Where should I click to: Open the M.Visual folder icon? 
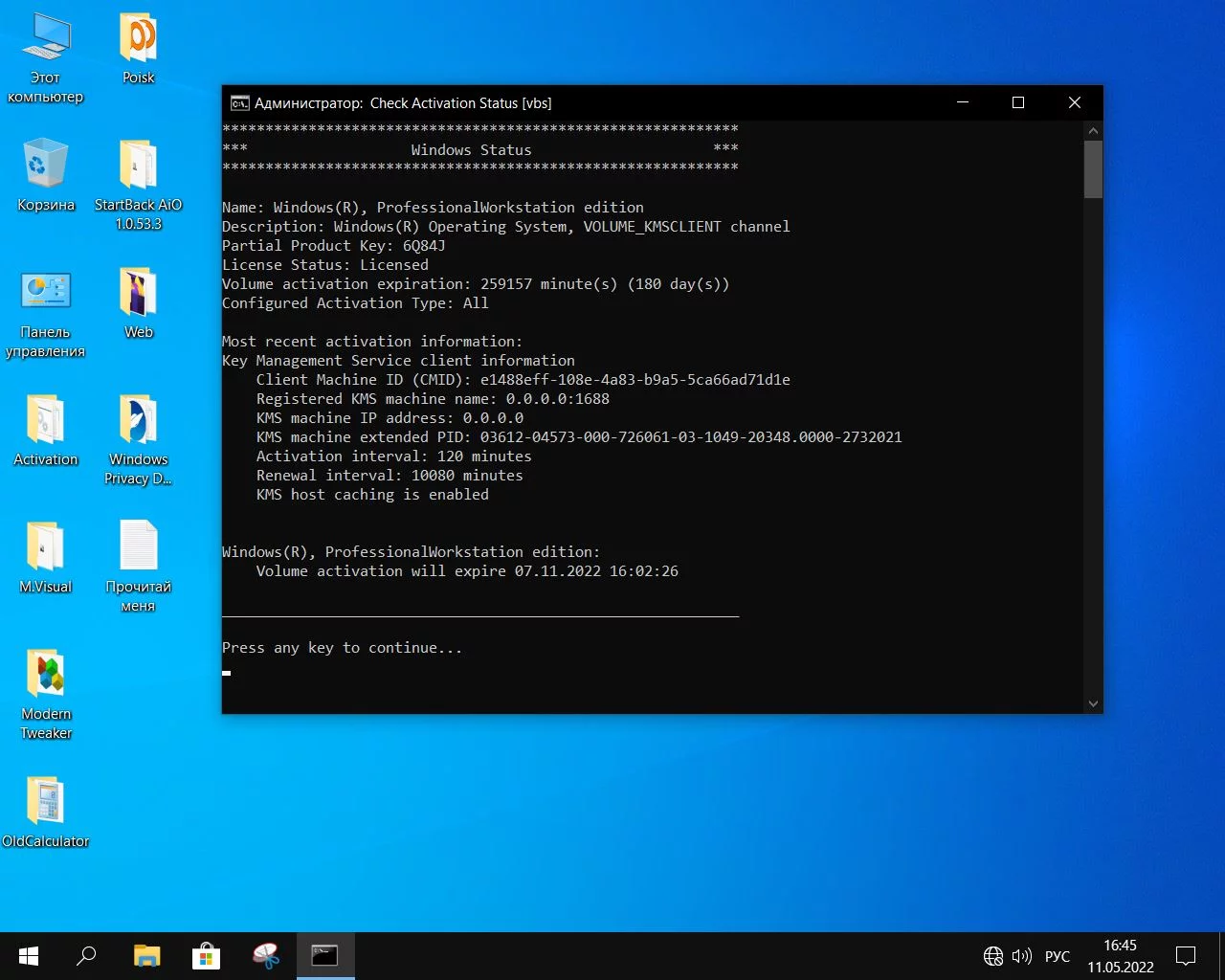(x=45, y=548)
